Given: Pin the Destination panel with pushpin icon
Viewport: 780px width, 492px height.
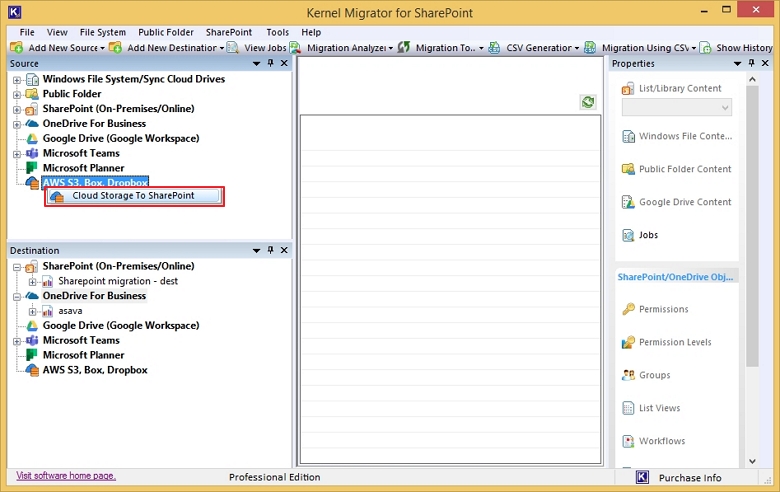Looking at the screenshot, I should point(271,250).
